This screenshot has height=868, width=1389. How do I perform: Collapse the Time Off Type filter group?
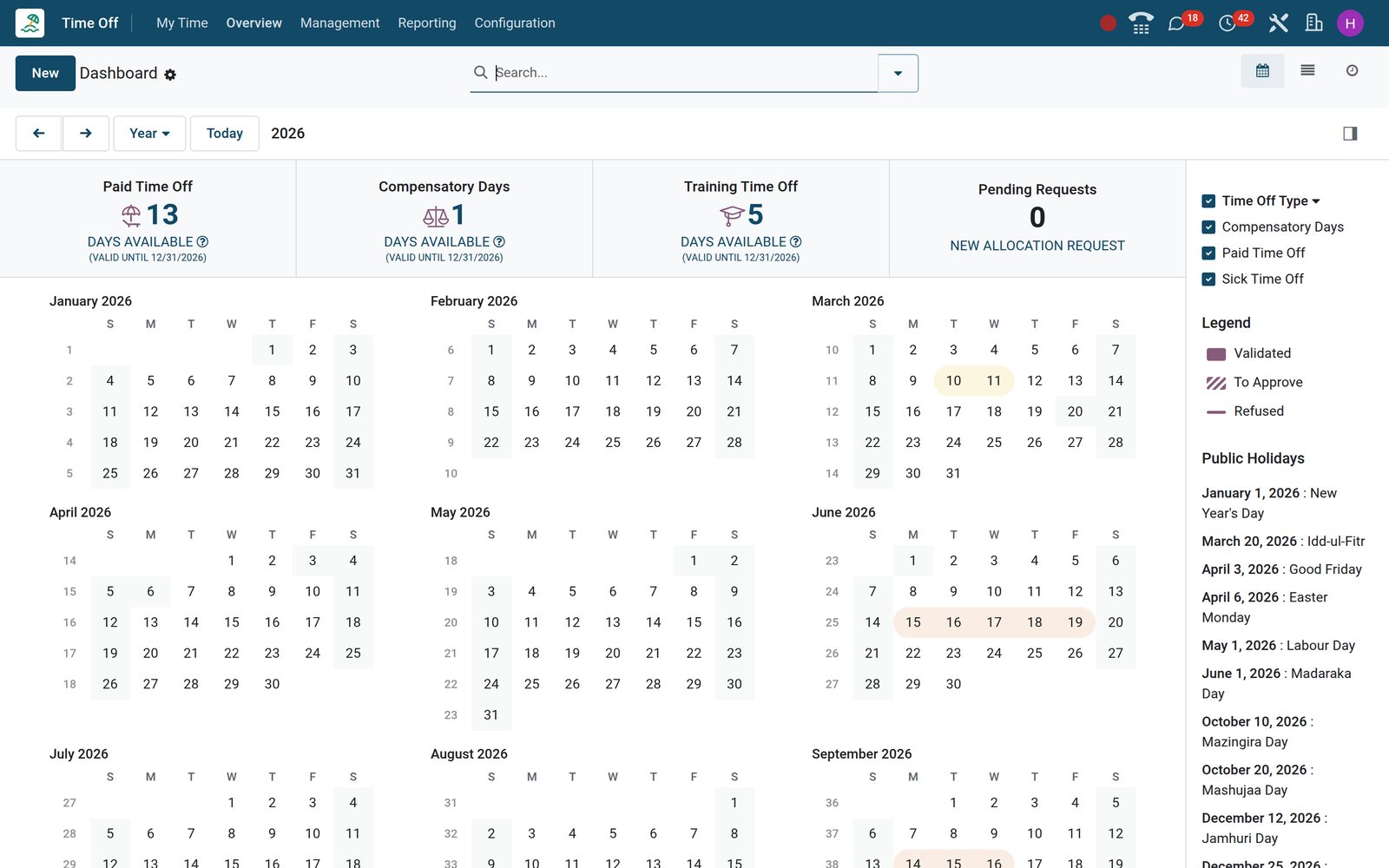click(1316, 201)
